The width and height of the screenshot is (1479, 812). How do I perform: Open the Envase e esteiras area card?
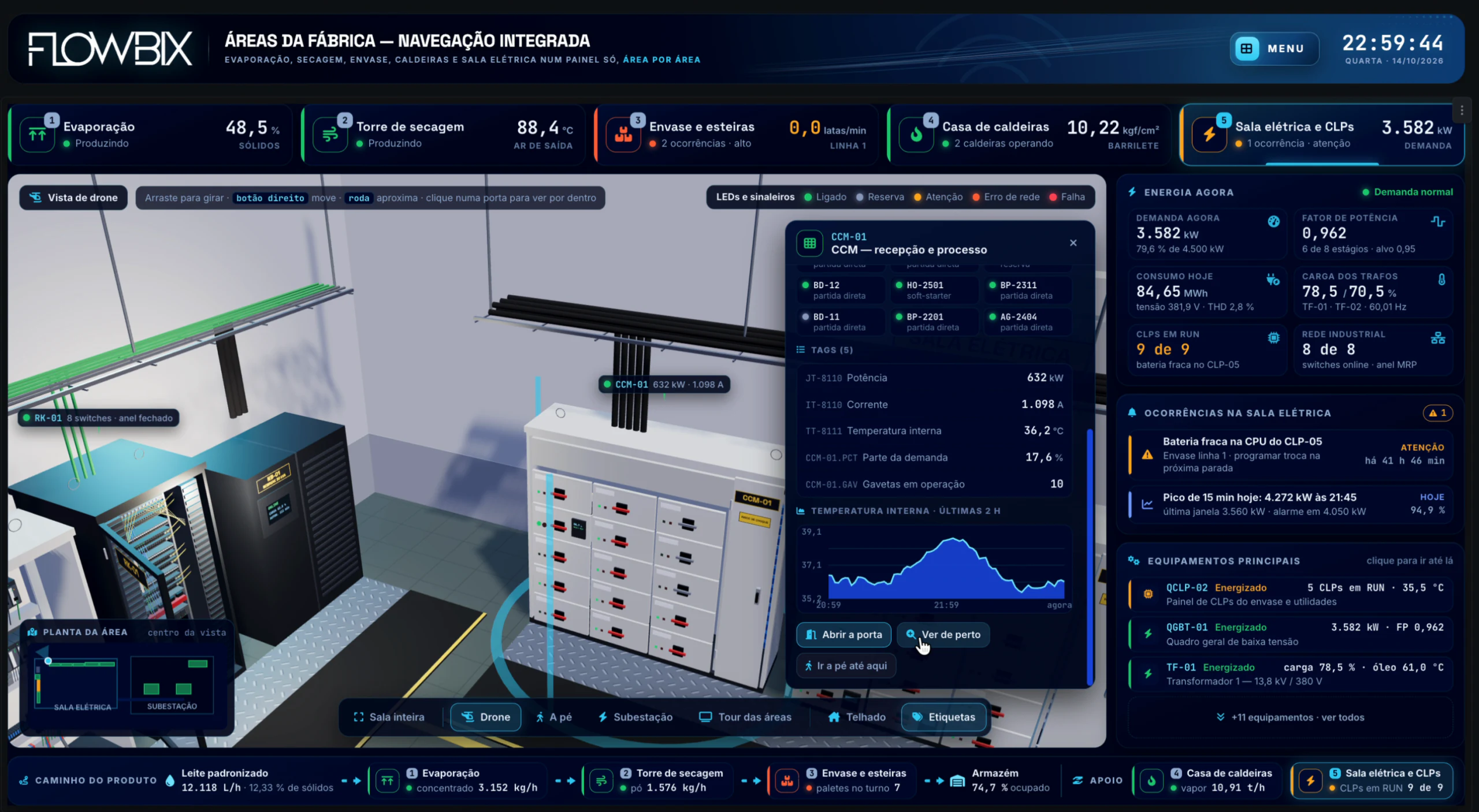[737, 135]
